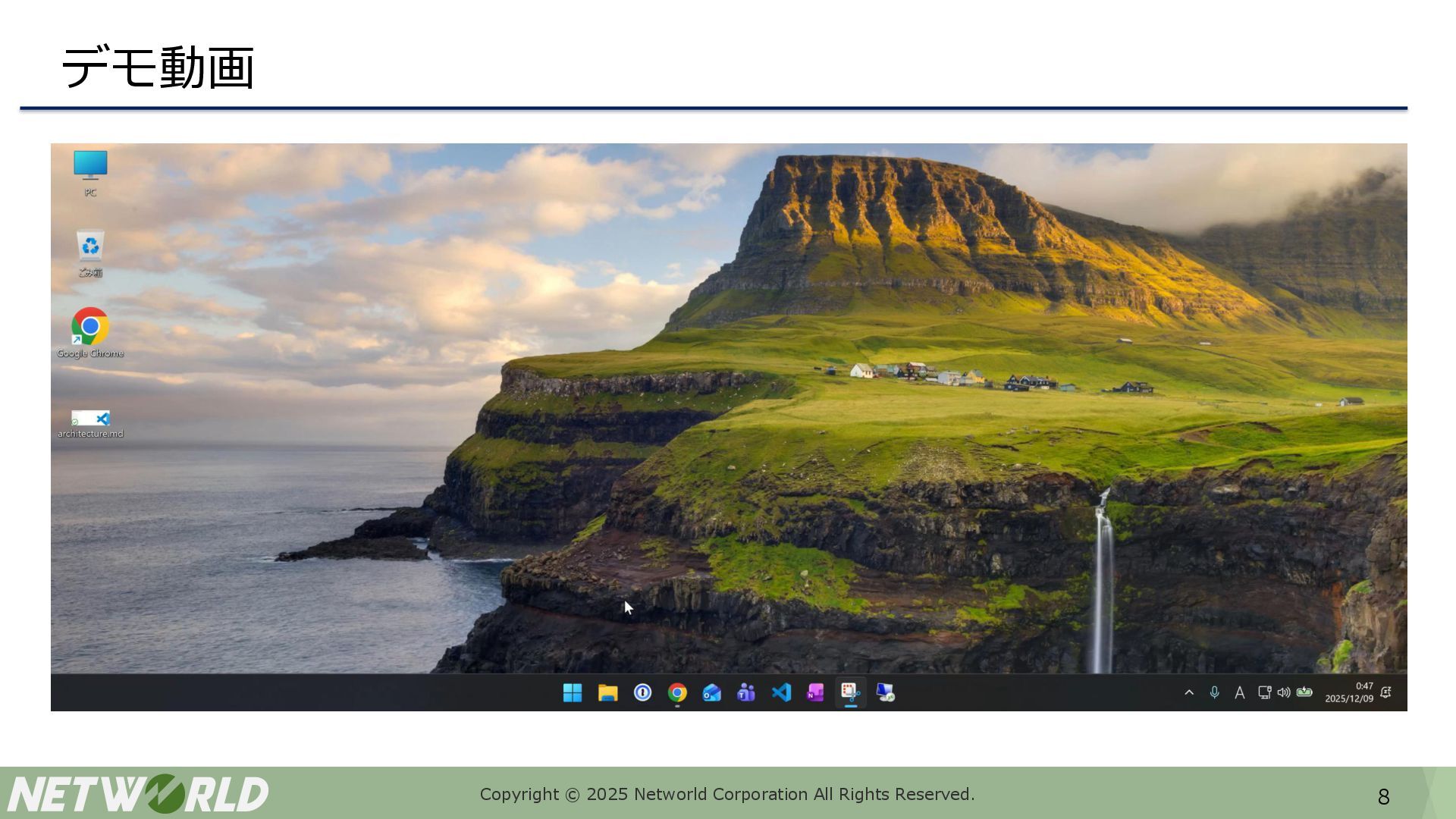The image size is (1456, 819).
Task: Open the notification bell in the taskbar
Action: coord(1385,692)
